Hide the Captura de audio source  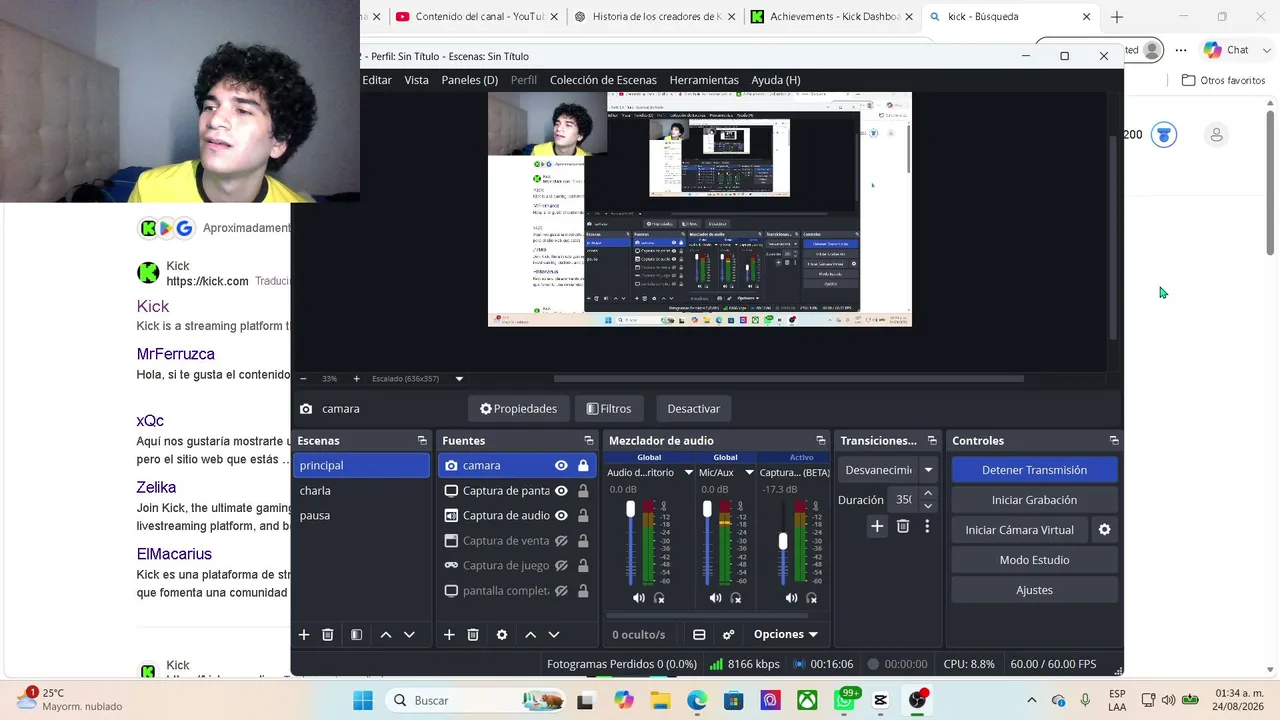click(x=561, y=516)
